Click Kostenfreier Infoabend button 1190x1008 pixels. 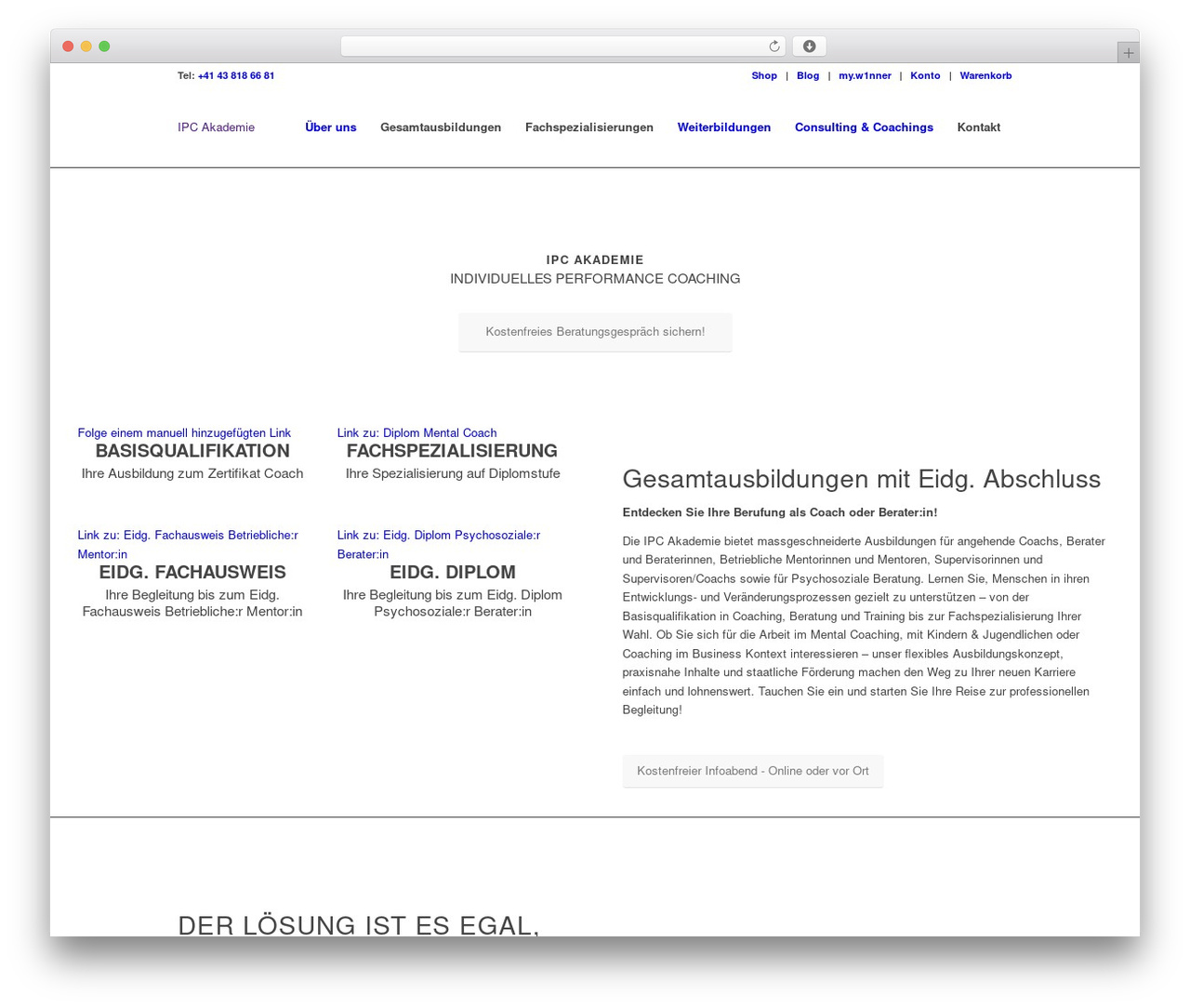pos(753,771)
